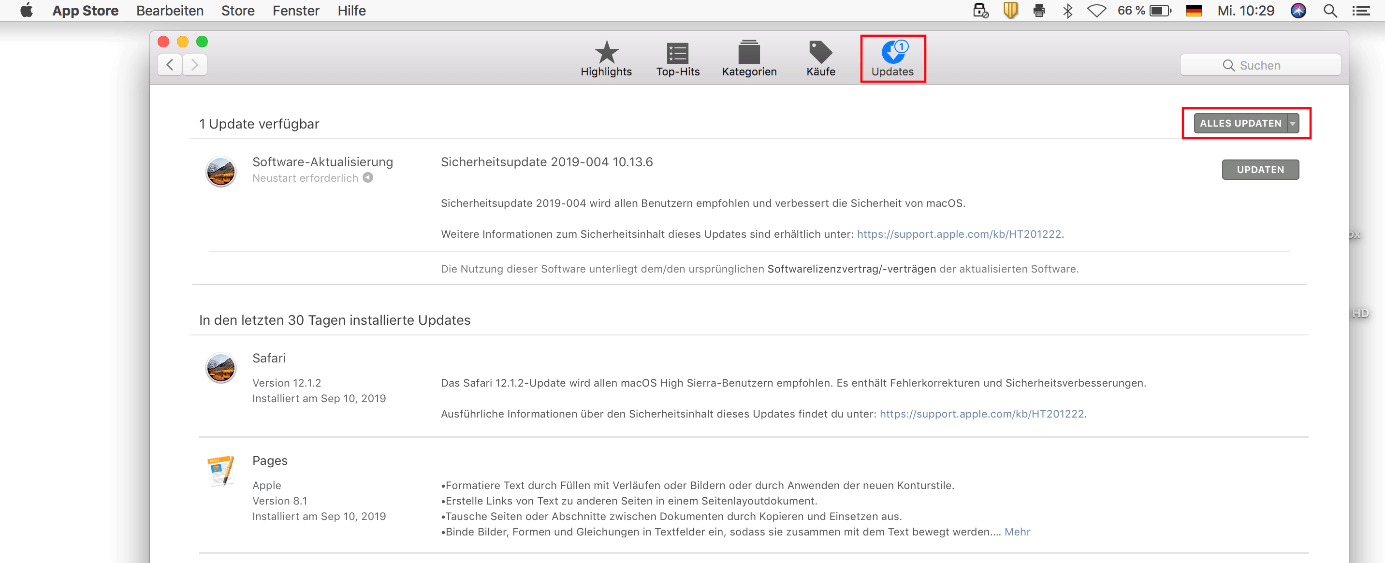
Task: Click Sicherheitsupdate 2019-004 10.13.6 heading
Action: [547, 162]
